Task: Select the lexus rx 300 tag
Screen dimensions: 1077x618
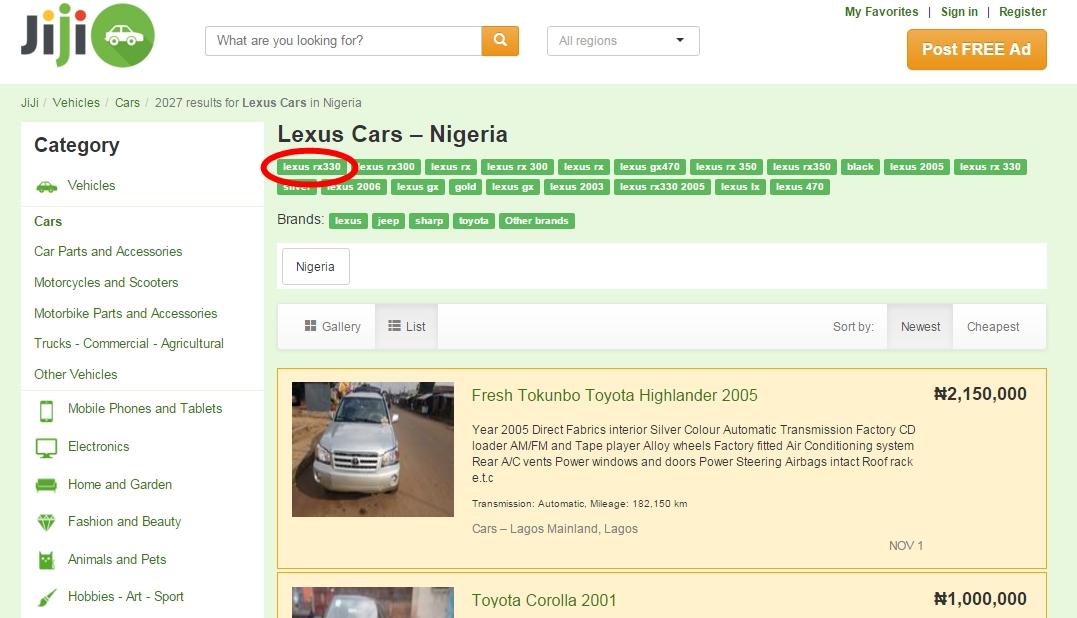Action: [517, 167]
